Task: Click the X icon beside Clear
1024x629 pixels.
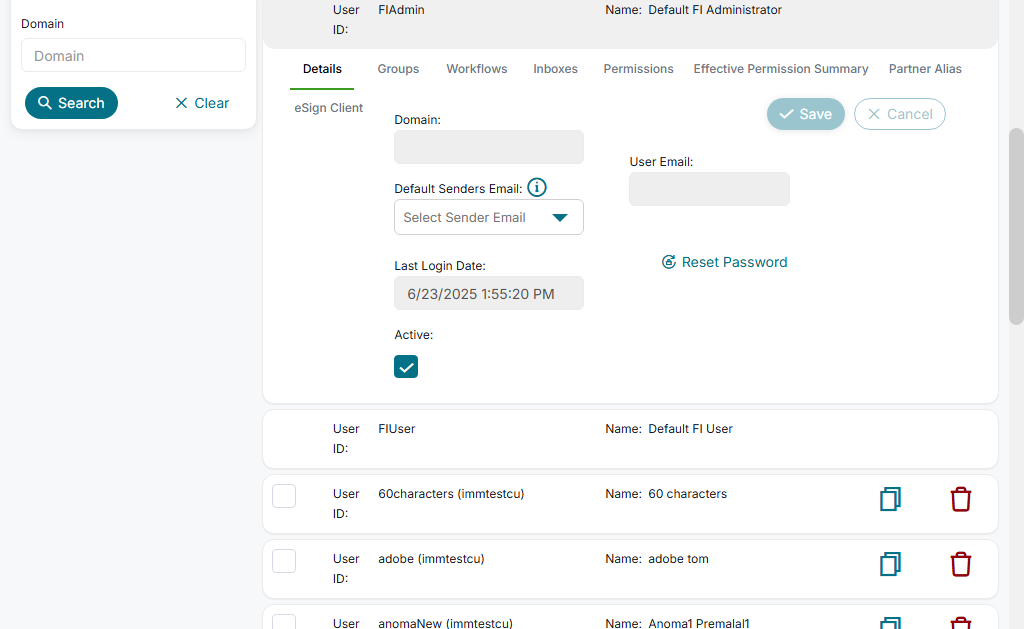Action: pyautogui.click(x=181, y=103)
